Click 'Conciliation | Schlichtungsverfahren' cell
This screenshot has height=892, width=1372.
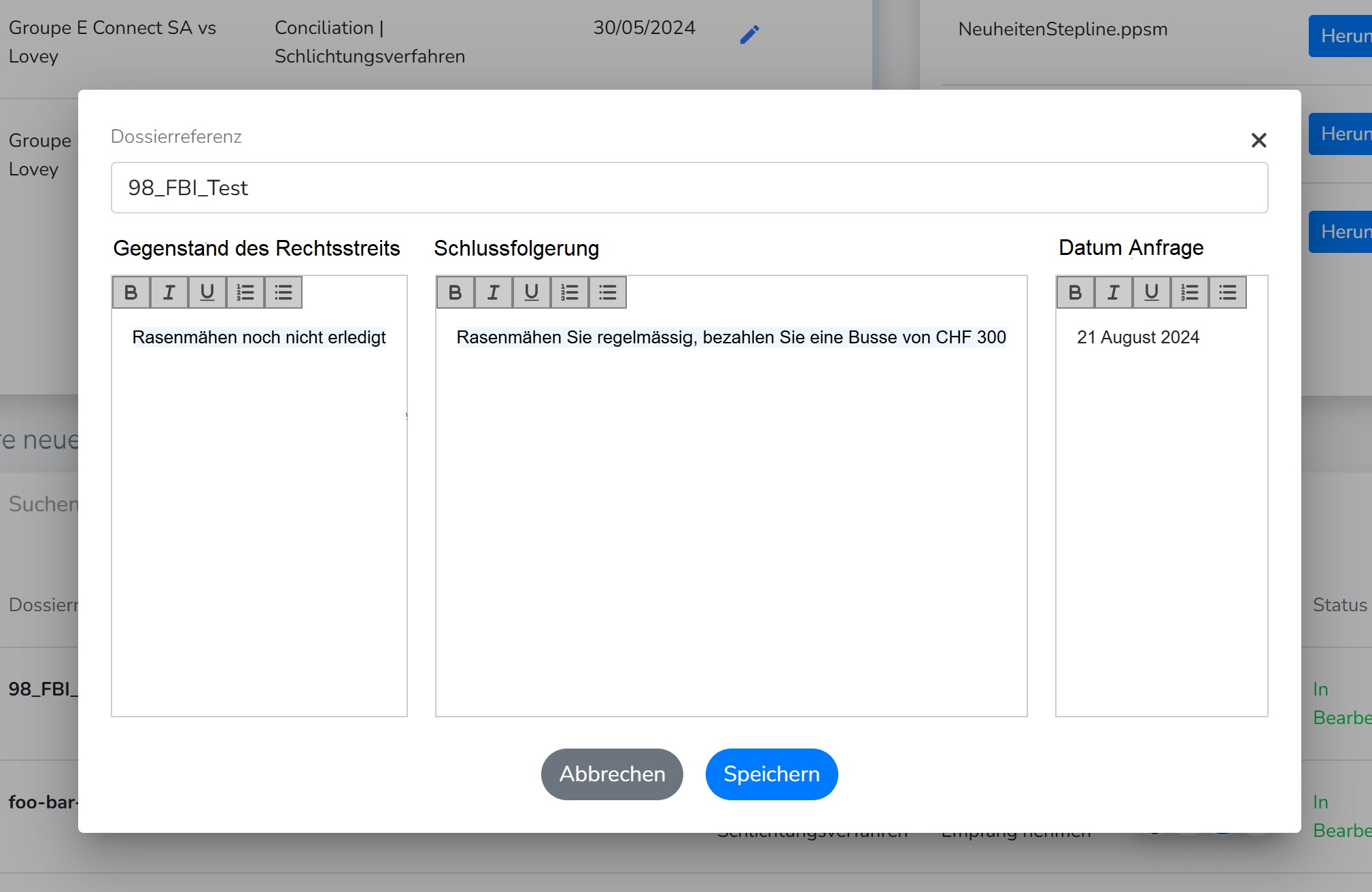tap(370, 42)
